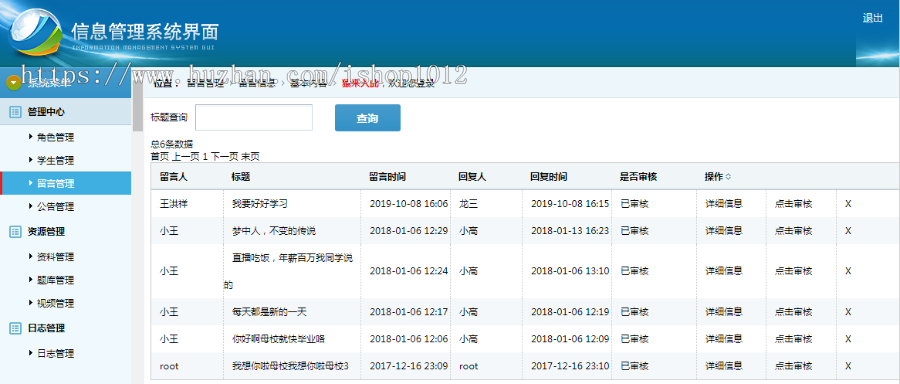Open 详细信息 for 我要好好学习 row

point(724,203)
